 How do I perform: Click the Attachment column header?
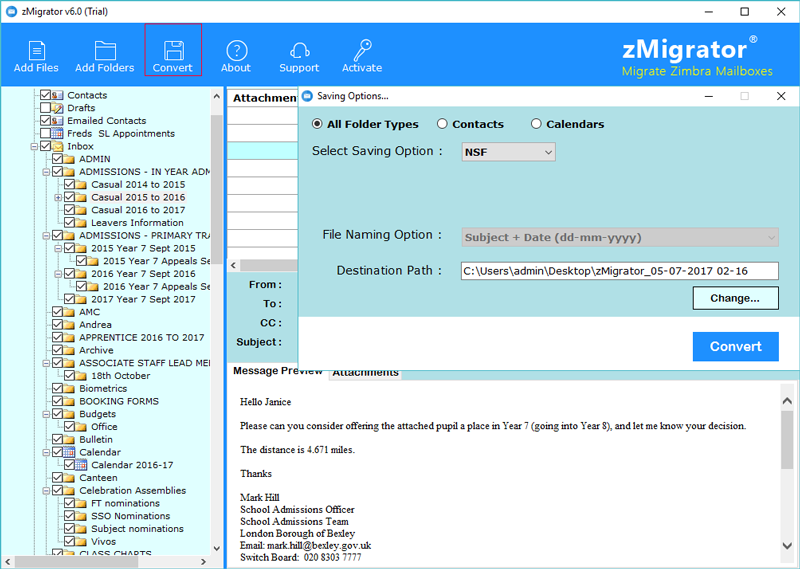[x=263, y=98]
